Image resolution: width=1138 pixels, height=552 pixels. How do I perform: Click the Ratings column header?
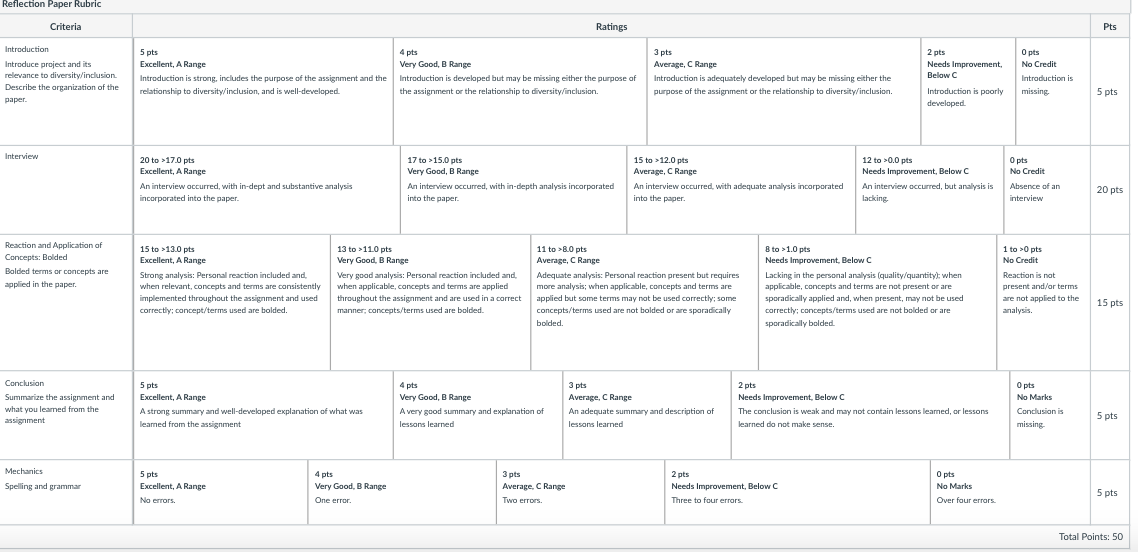611,26
